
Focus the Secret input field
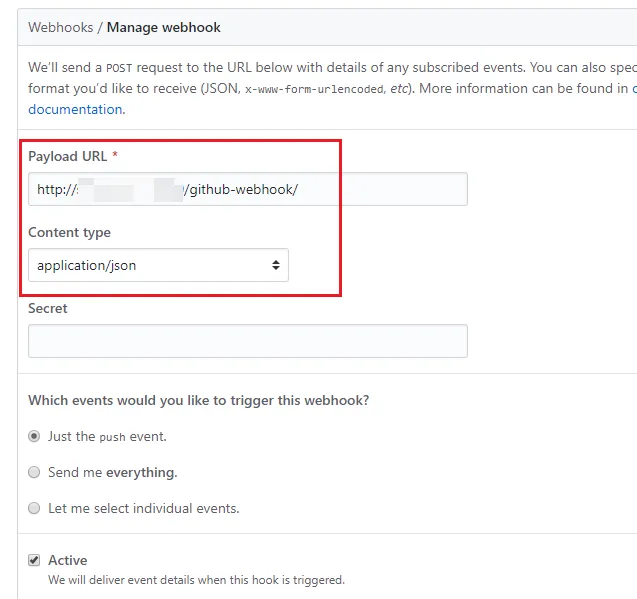247,341
